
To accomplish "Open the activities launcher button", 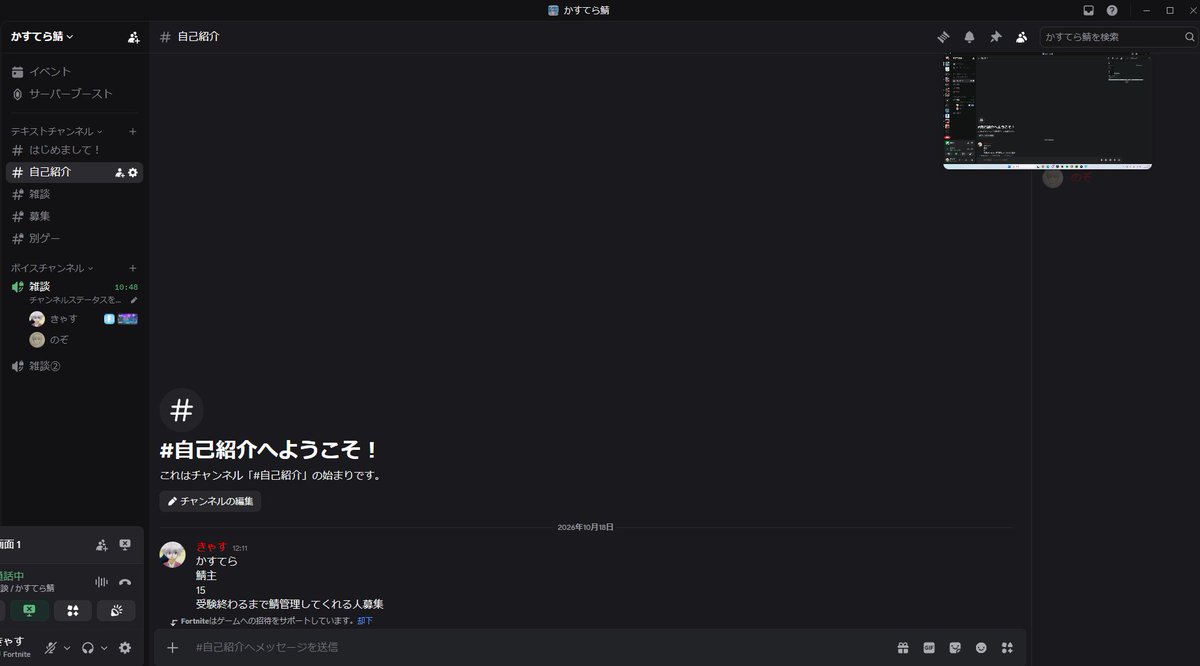I will click(x=73, y=611).
